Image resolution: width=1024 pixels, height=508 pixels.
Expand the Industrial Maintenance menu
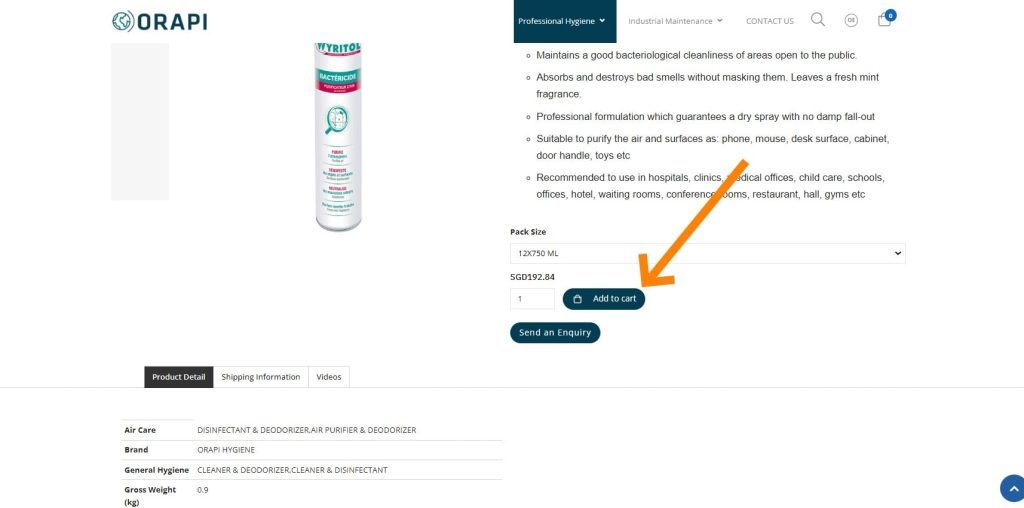point(675,21)
